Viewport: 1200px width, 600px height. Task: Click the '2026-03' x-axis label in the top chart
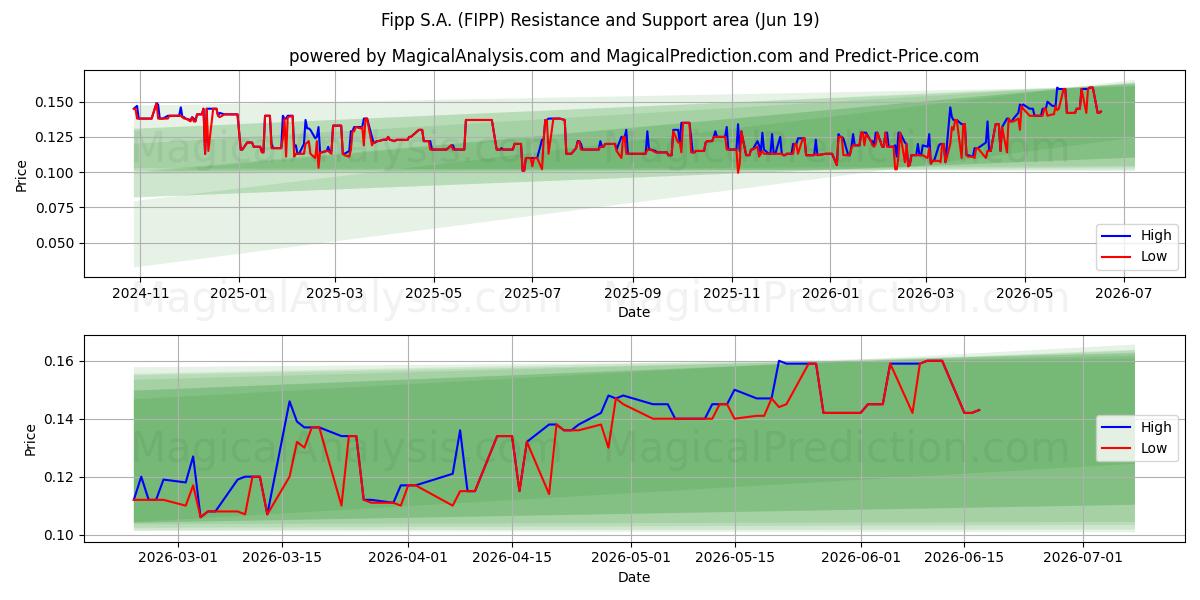(x=926, y=293)
